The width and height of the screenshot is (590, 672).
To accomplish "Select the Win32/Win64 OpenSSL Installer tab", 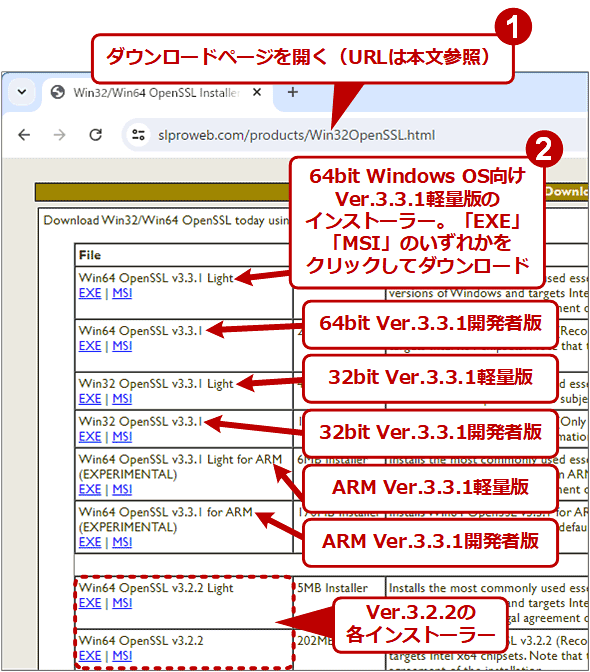I will pyautogui.click(x=158, y=93).
